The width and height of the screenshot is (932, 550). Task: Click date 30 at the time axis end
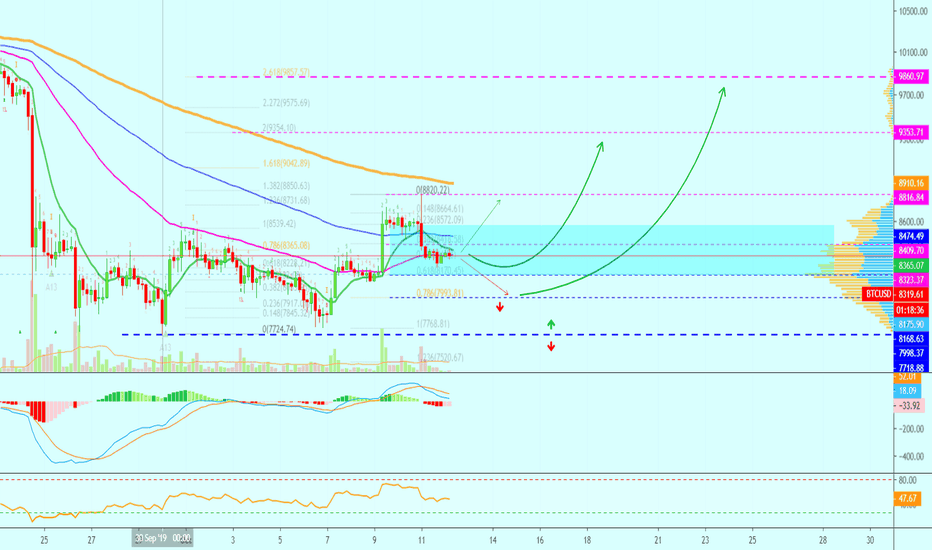(x=870, y=540)
